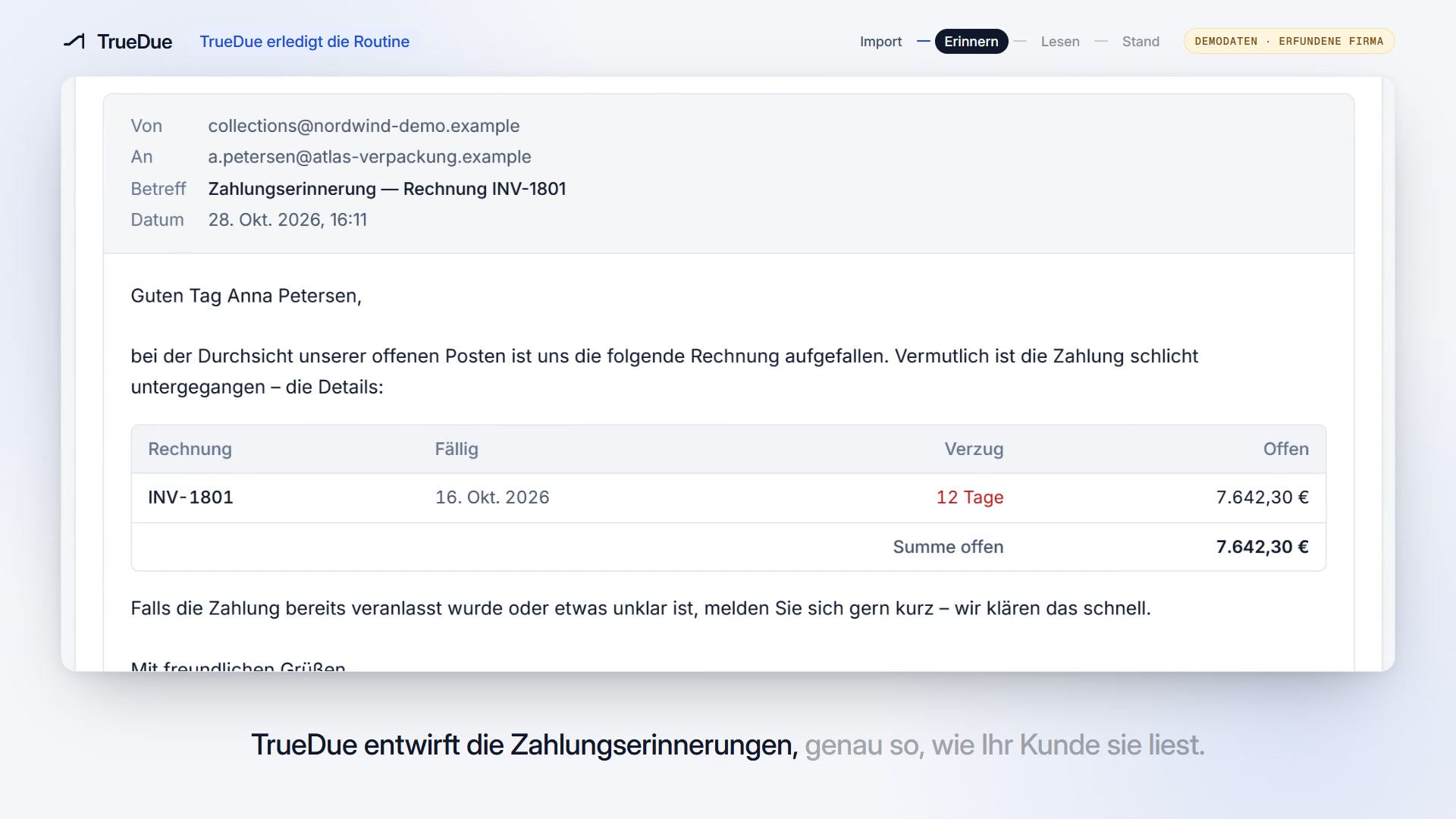The height and width of the screenshot is (819, 1456).
Task: Click the 'Verzug' column header
Action: 974,449
